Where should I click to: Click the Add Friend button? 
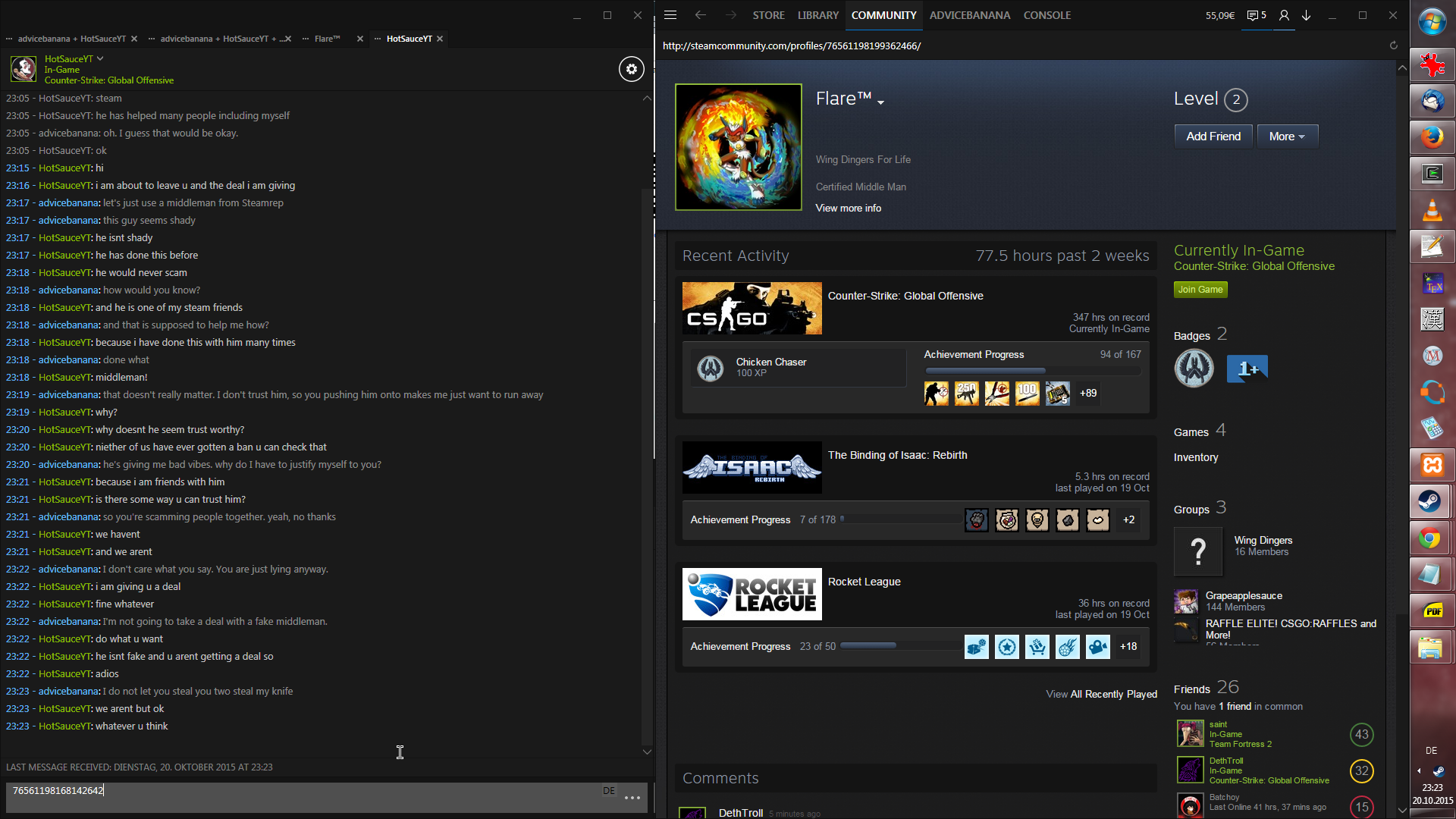click(1213, 136)
